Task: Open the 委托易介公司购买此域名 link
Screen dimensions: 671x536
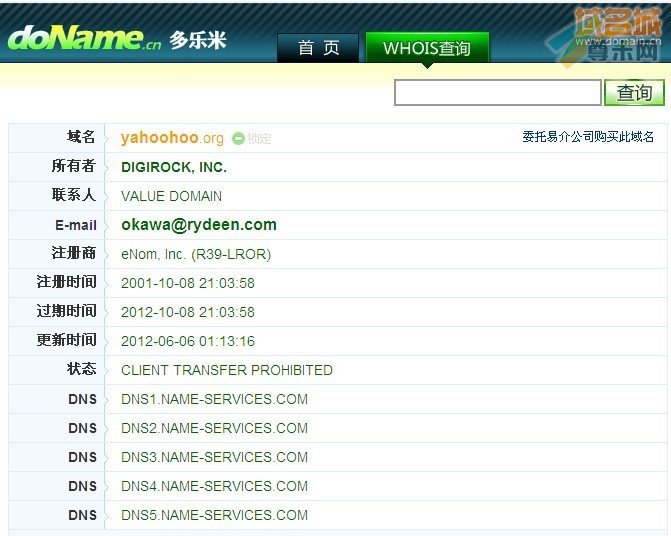Action: pos(588,137)
